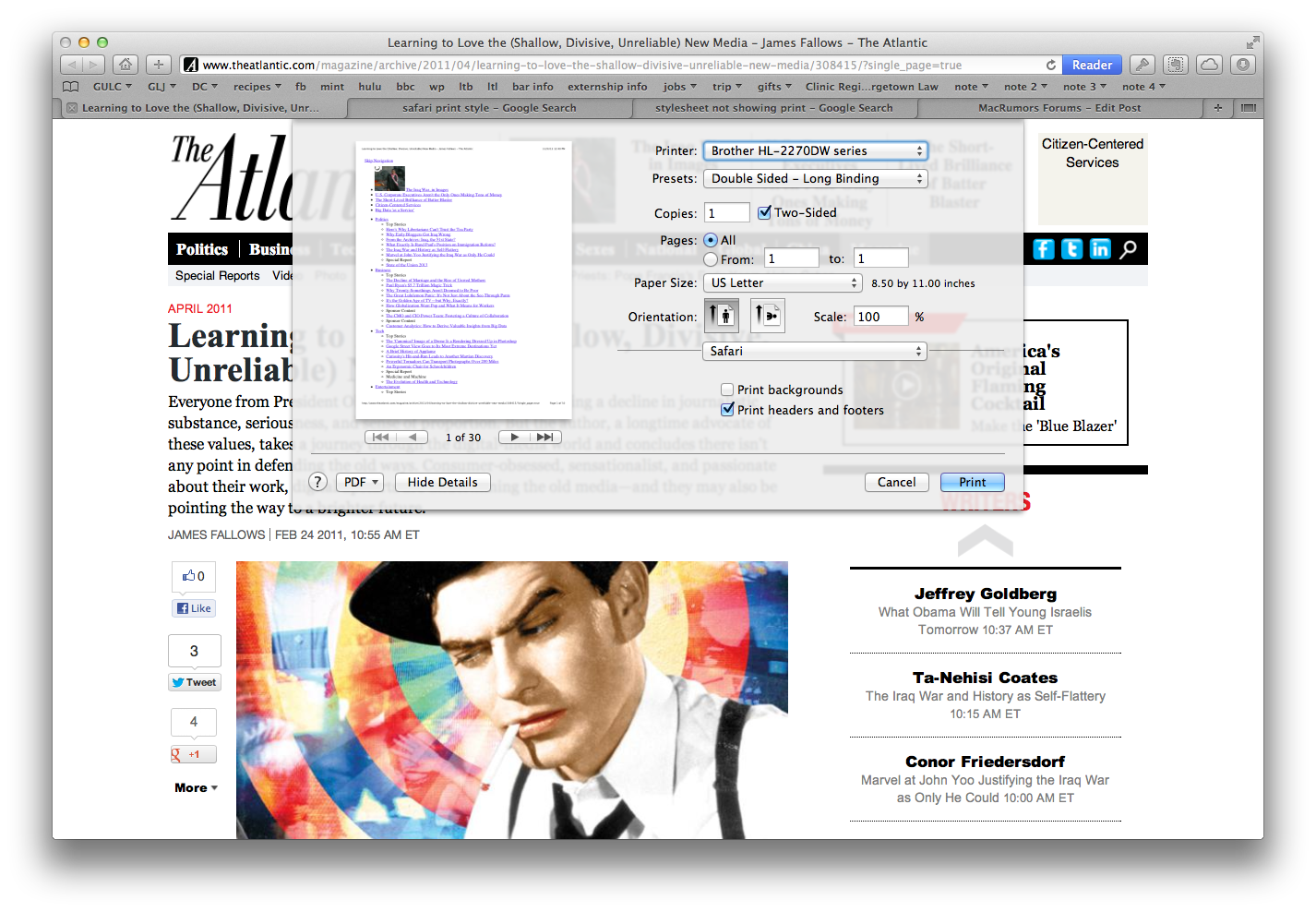Click the print preview page thumbnail
This screenshot has width=1316, height=912.
point(463,280)
